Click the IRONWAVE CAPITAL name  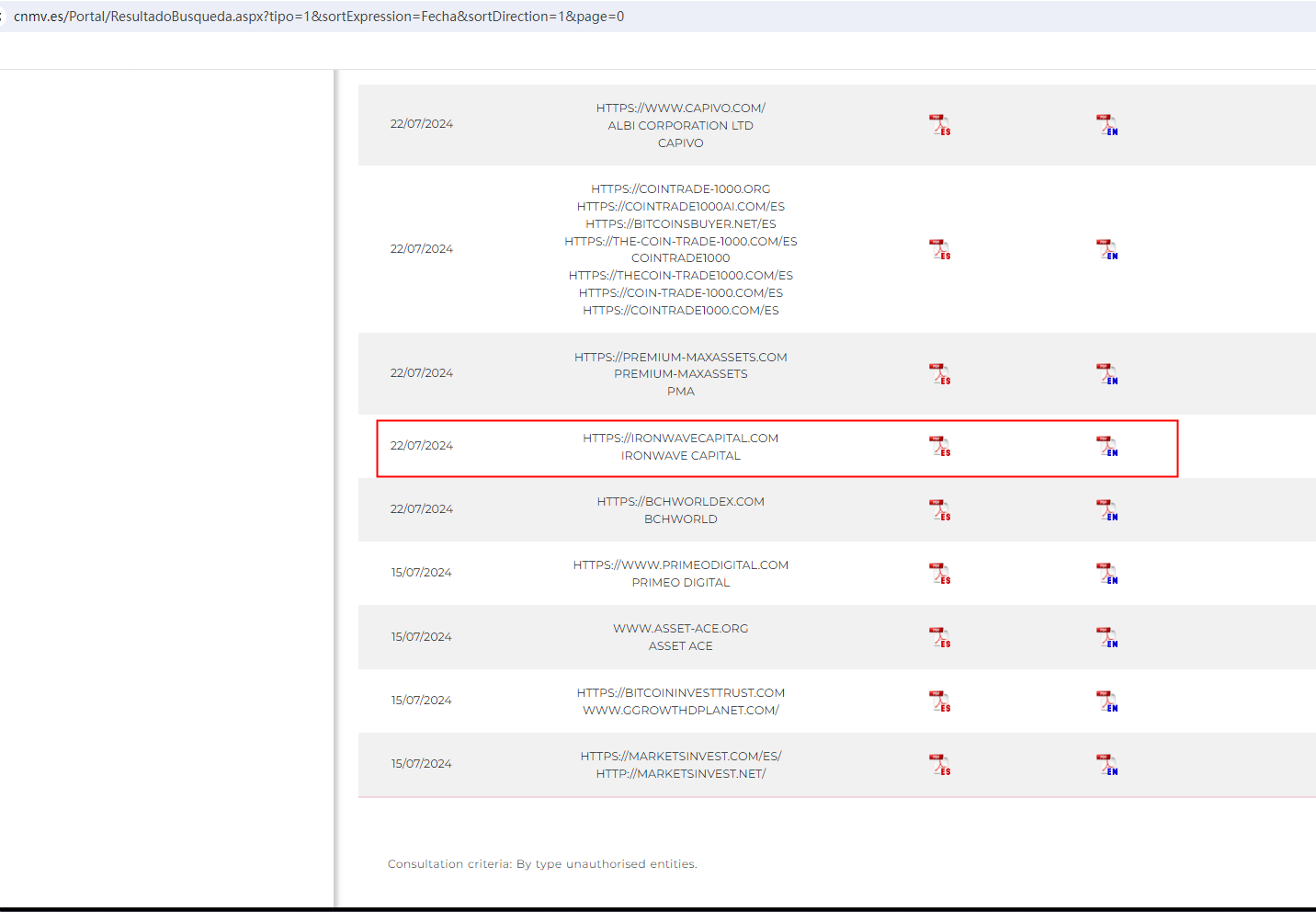click(x=681, y=456)
